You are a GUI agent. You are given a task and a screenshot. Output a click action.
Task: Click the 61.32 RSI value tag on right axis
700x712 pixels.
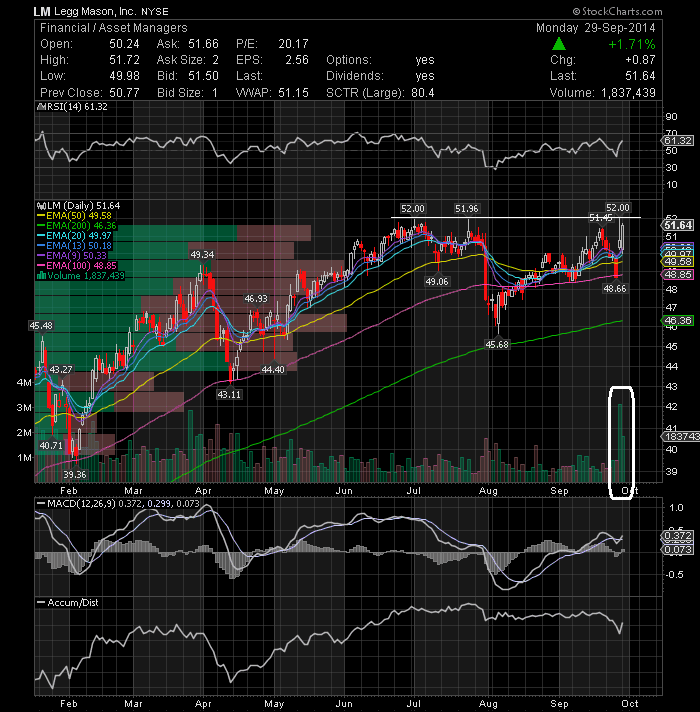[x=678, y=140]
